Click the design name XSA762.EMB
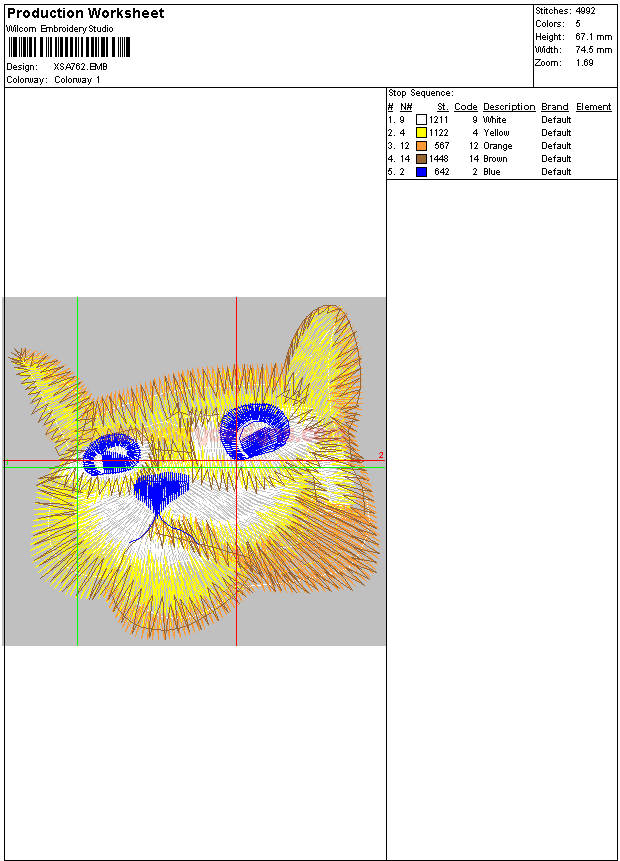Image resolution: width=620 pixels, height=861 pixels. click(x=81, y=67)
